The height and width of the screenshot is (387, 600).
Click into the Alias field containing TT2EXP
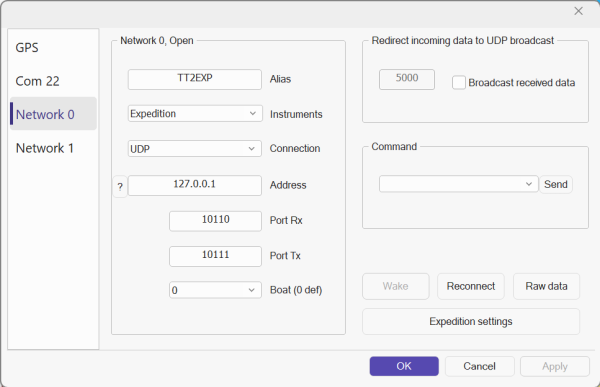(x=195, y=79)
